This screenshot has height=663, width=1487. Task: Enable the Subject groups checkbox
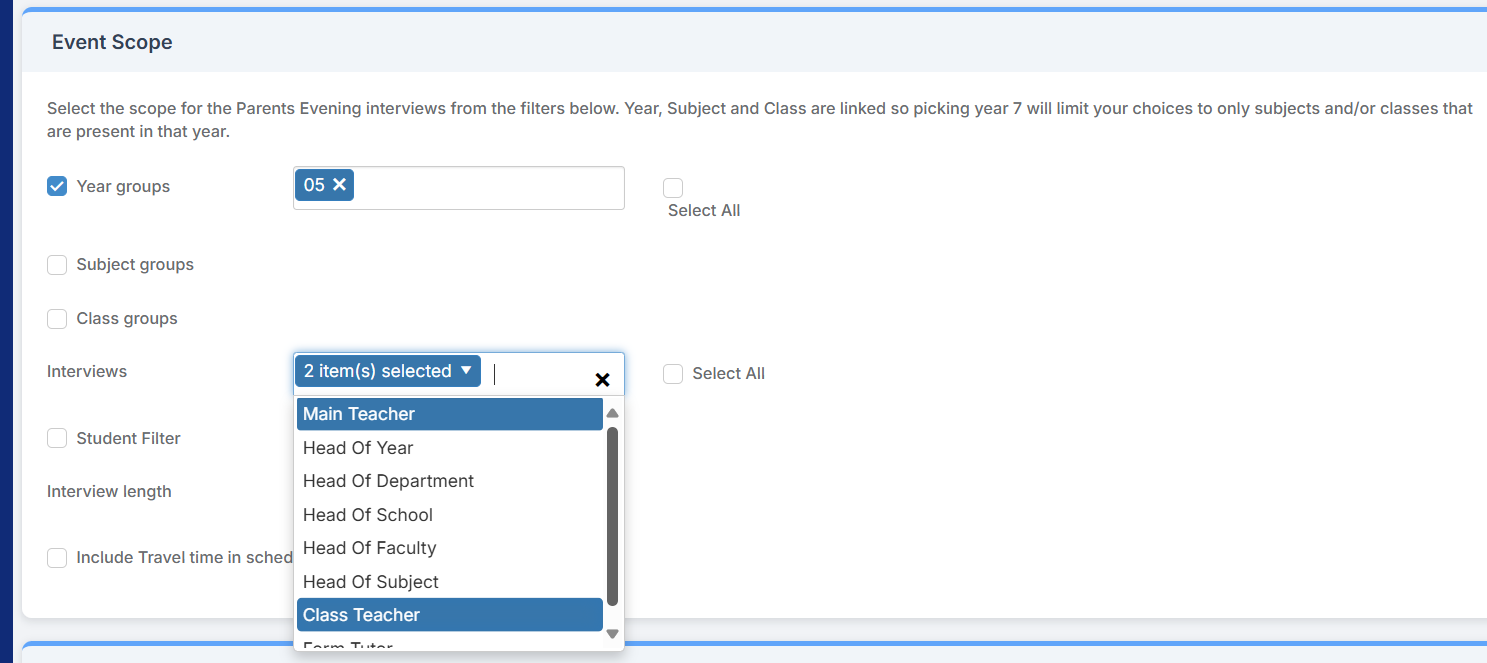(x=57, y=265)
